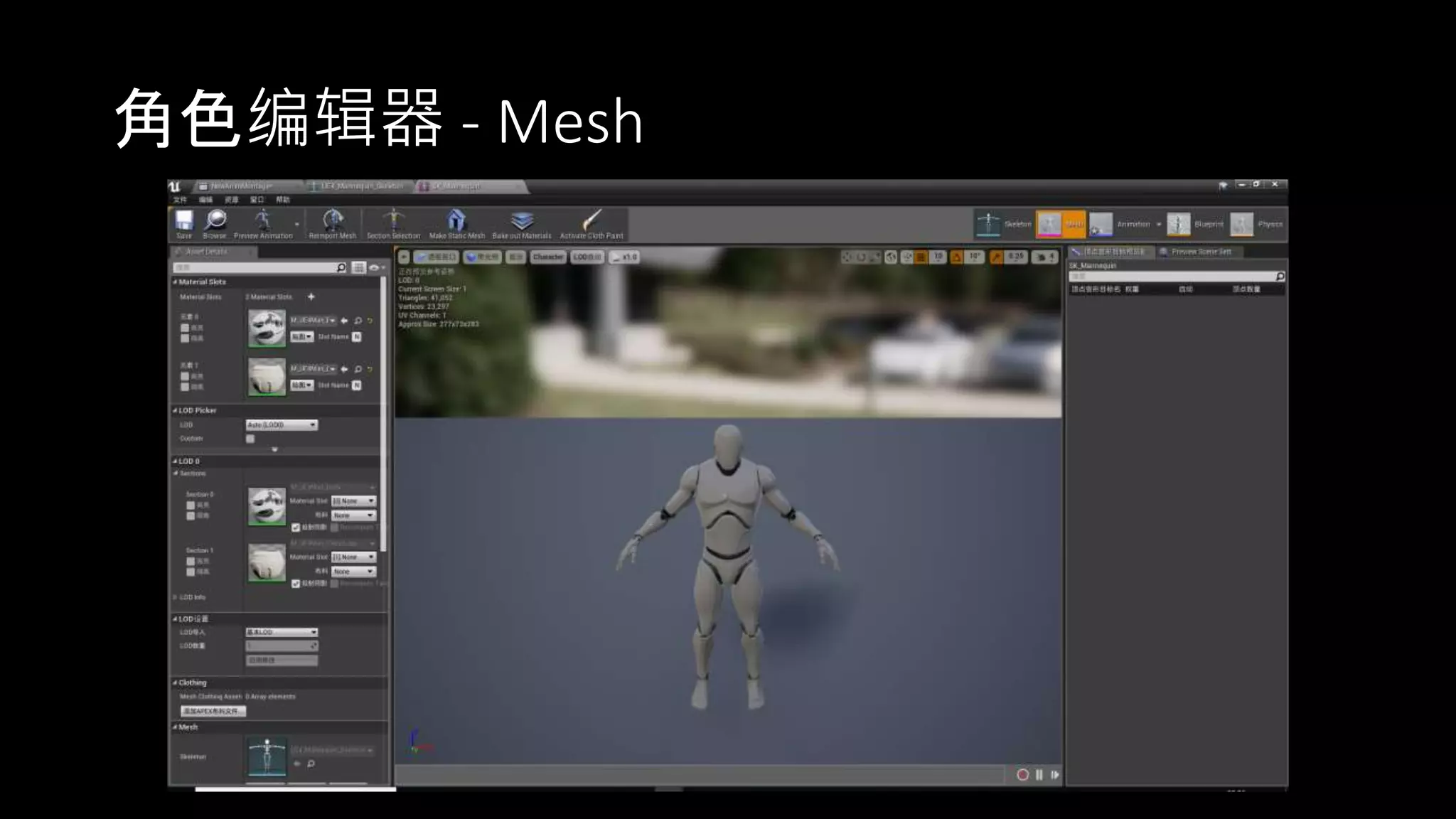Click the camera speed icon in viewport
1456x819 pixels.
click(x=1044, y=257)
